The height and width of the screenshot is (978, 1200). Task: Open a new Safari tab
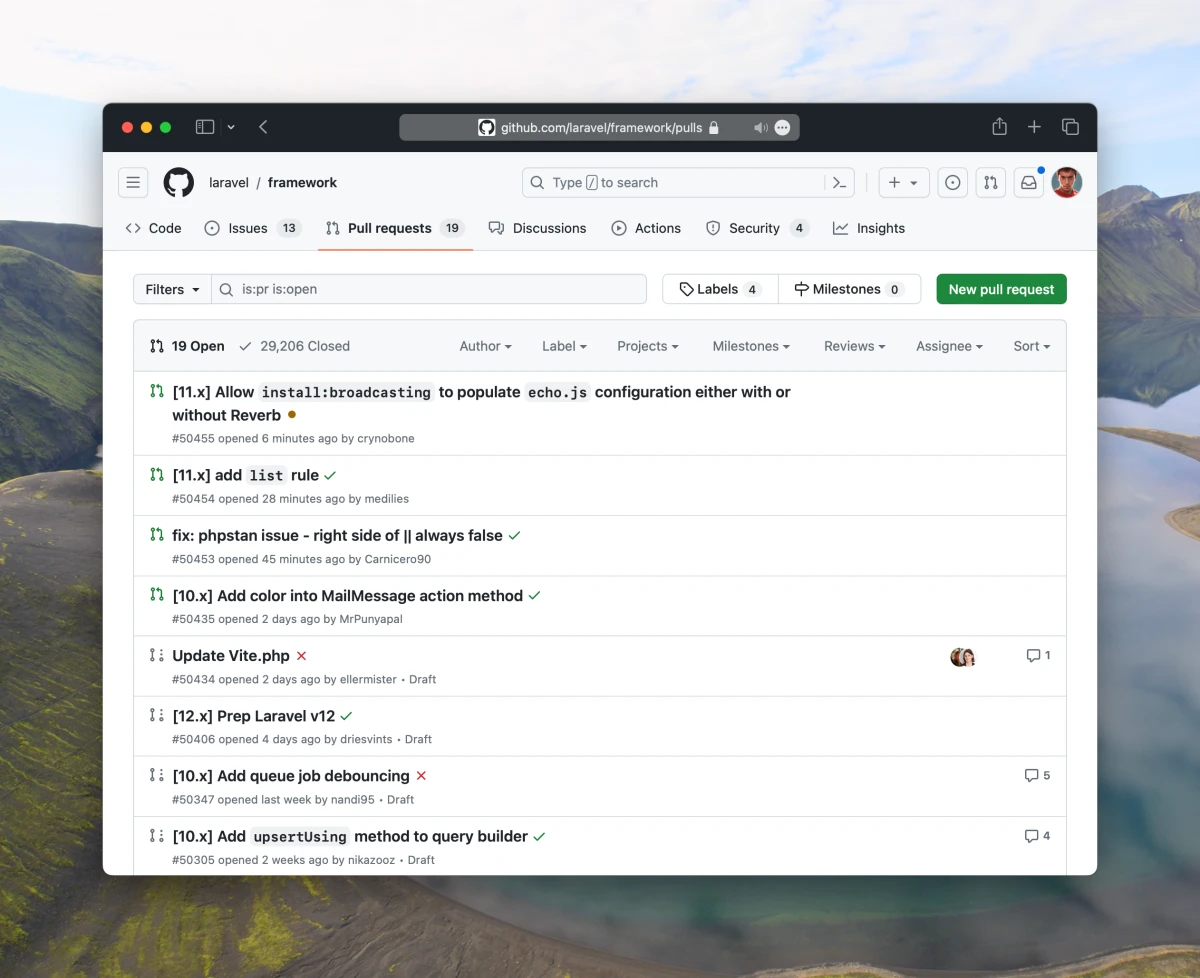1034,127
